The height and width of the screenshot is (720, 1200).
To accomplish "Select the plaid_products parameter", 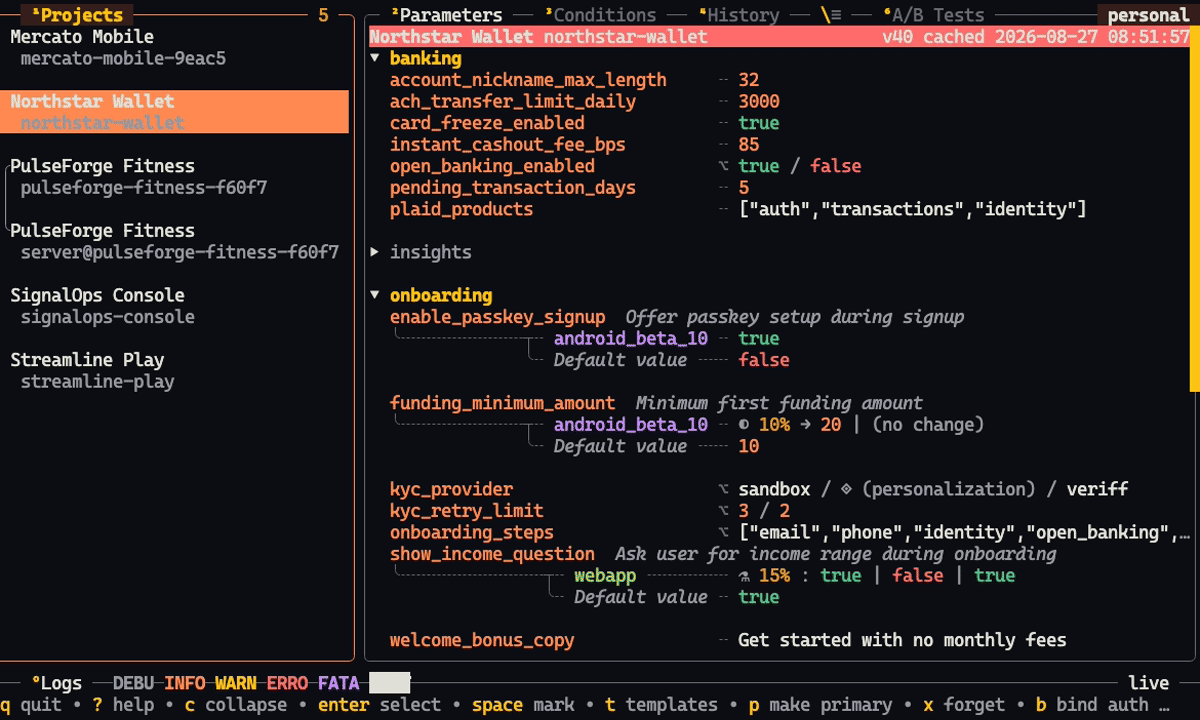I will coord(461,209).
